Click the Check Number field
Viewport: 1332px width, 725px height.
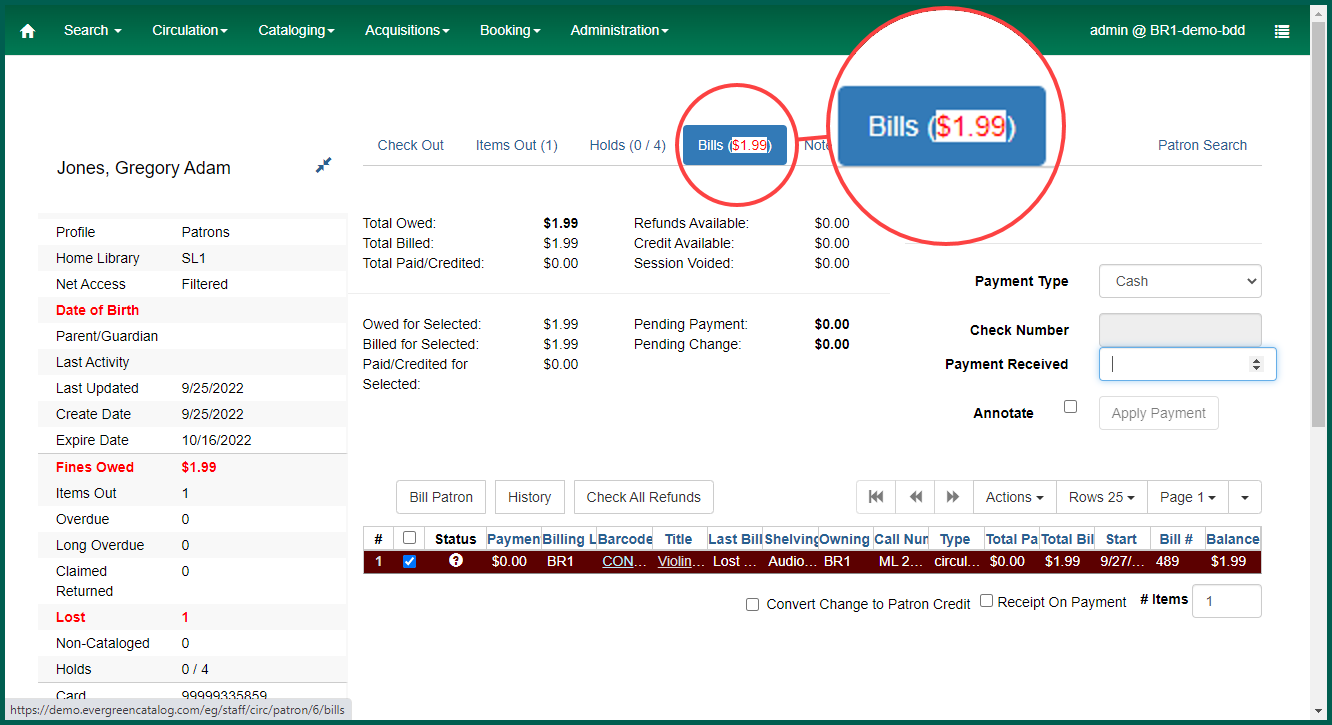[x=1180, y=330]
